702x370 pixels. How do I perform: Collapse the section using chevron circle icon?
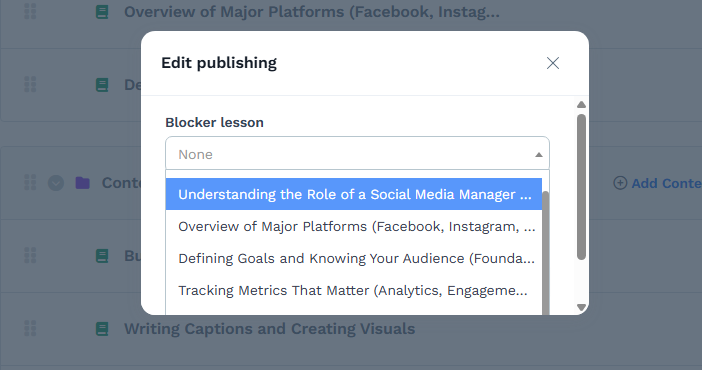coord(56,183)
